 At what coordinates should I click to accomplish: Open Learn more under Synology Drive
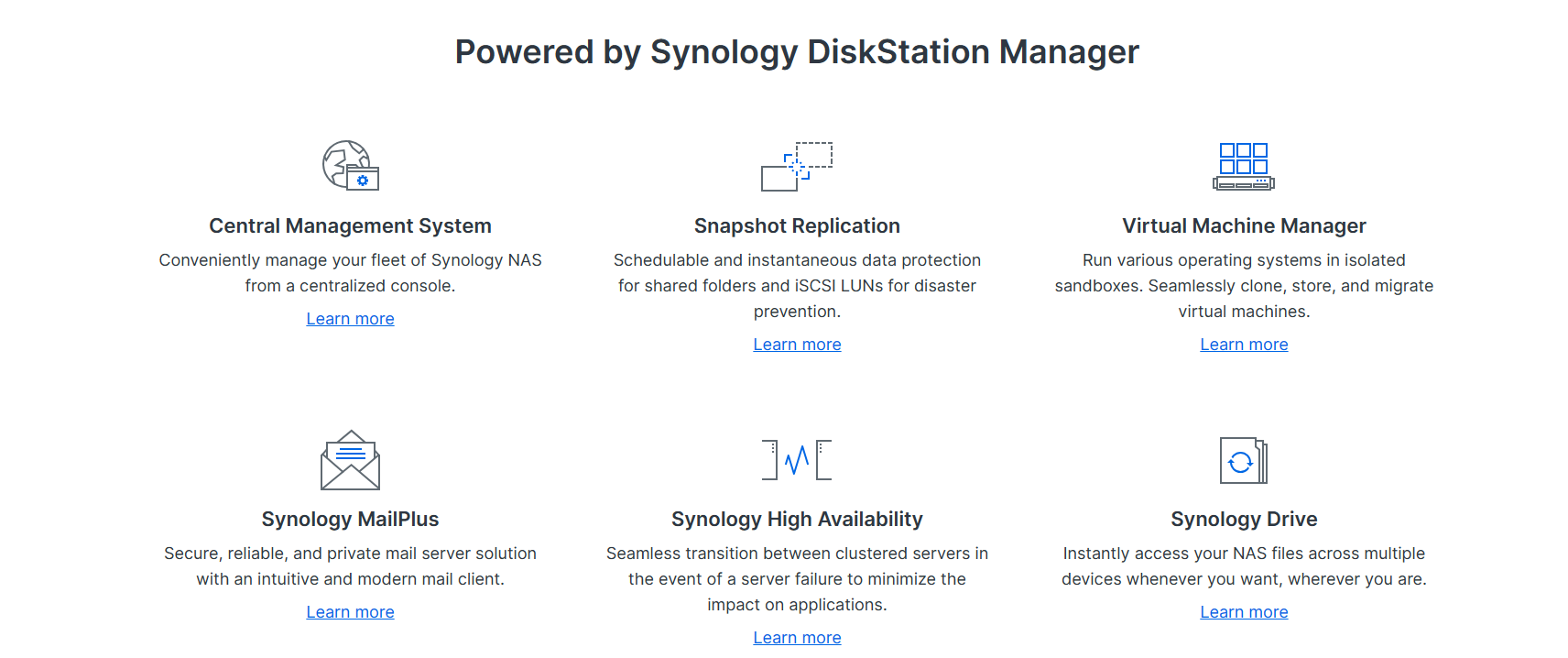click(1244, 612)
